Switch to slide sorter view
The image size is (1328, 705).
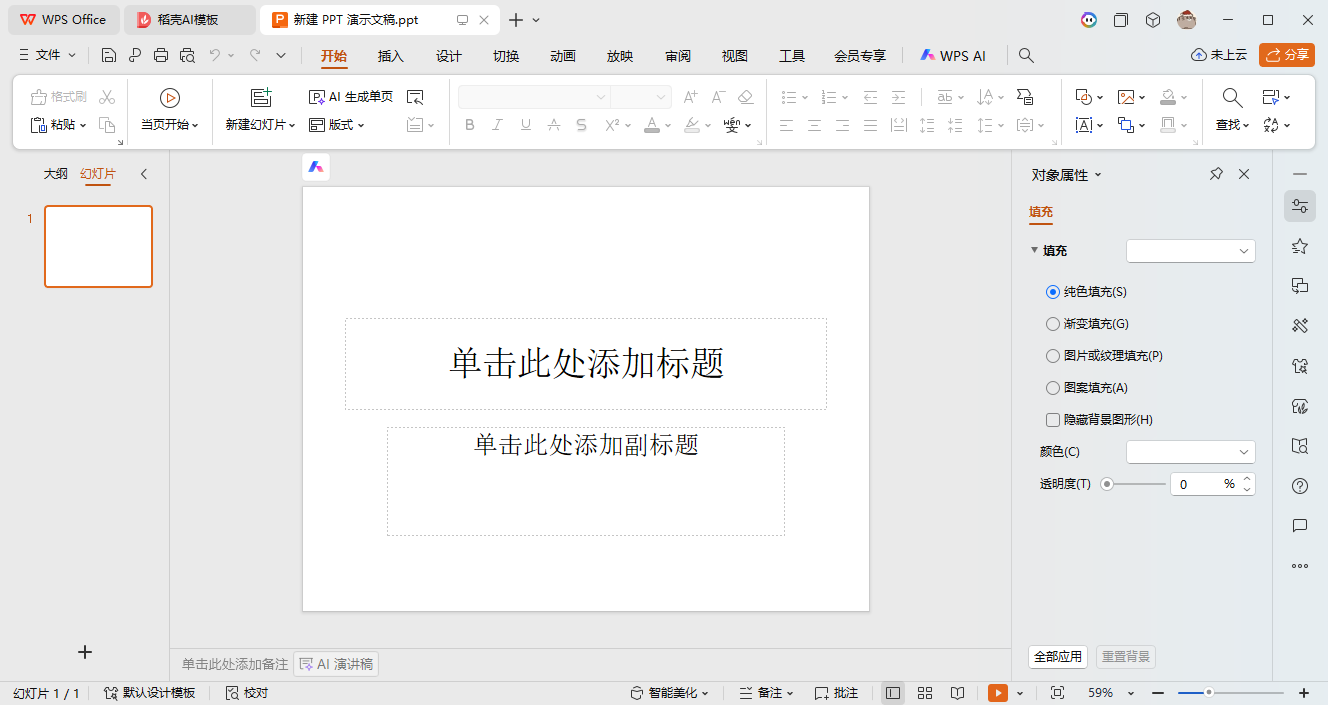(x=925, y=692)
